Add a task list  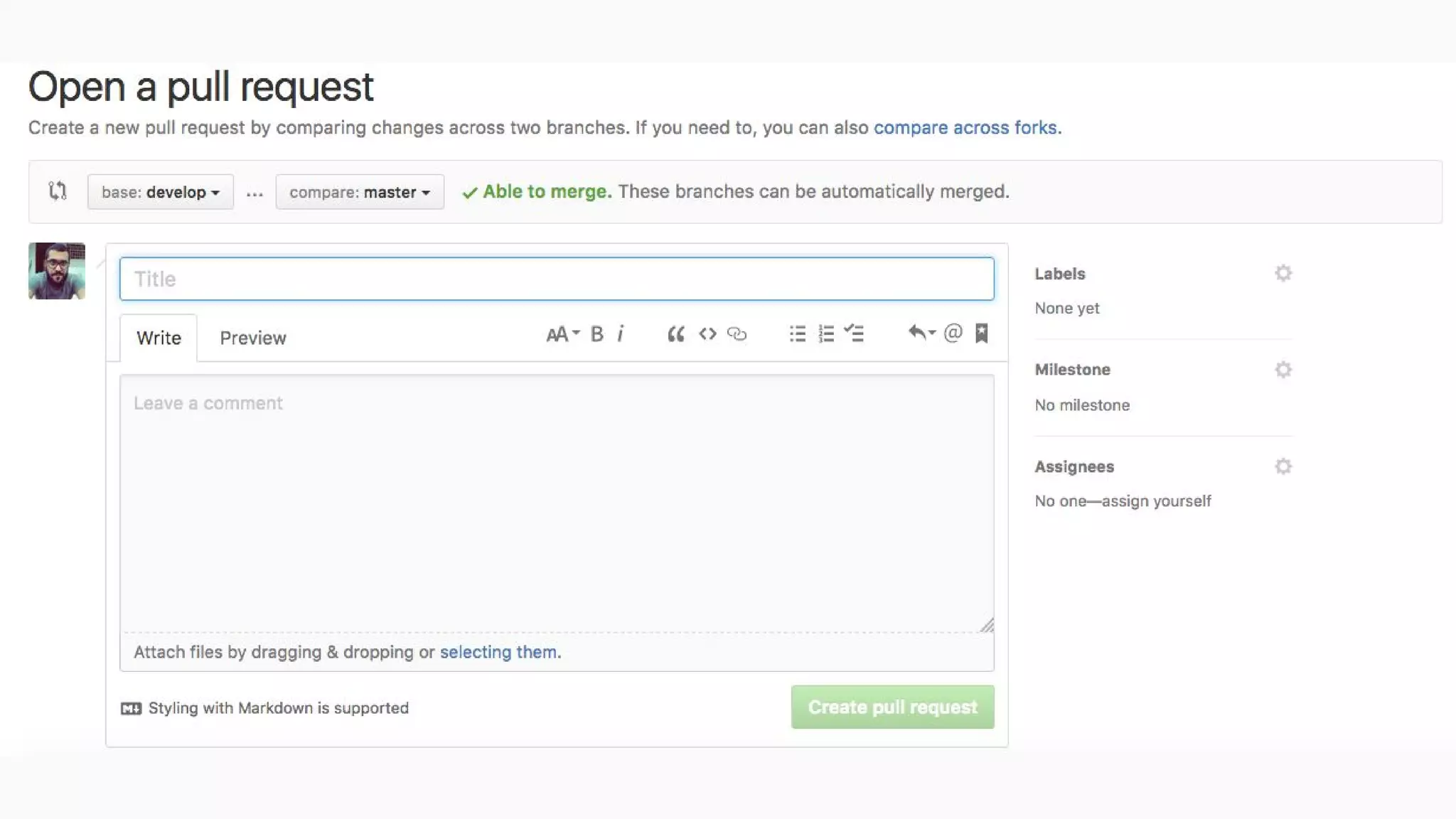[854, 333]
